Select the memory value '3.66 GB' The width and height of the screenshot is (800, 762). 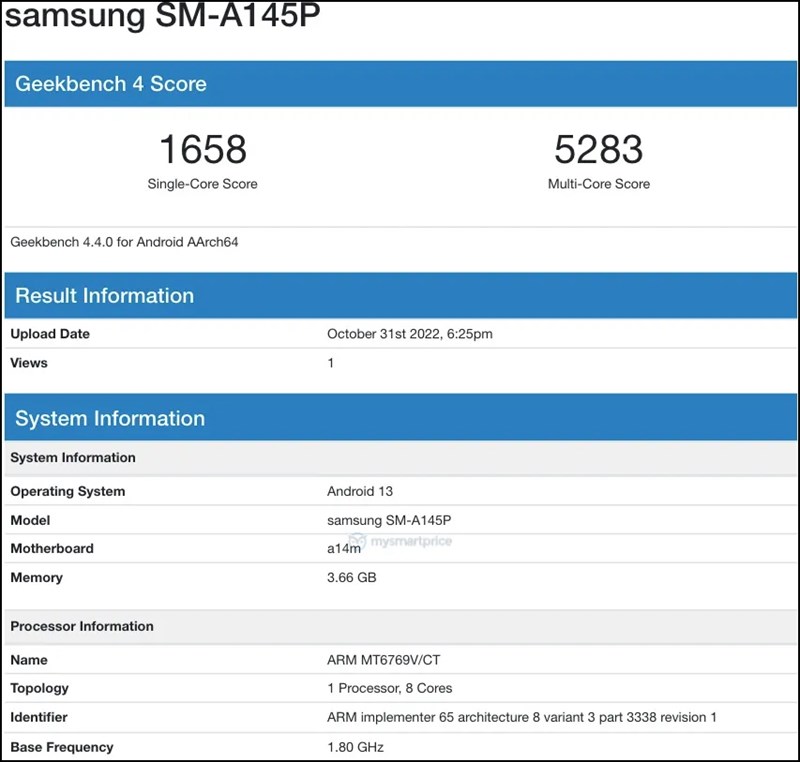[x=352, y=577]
